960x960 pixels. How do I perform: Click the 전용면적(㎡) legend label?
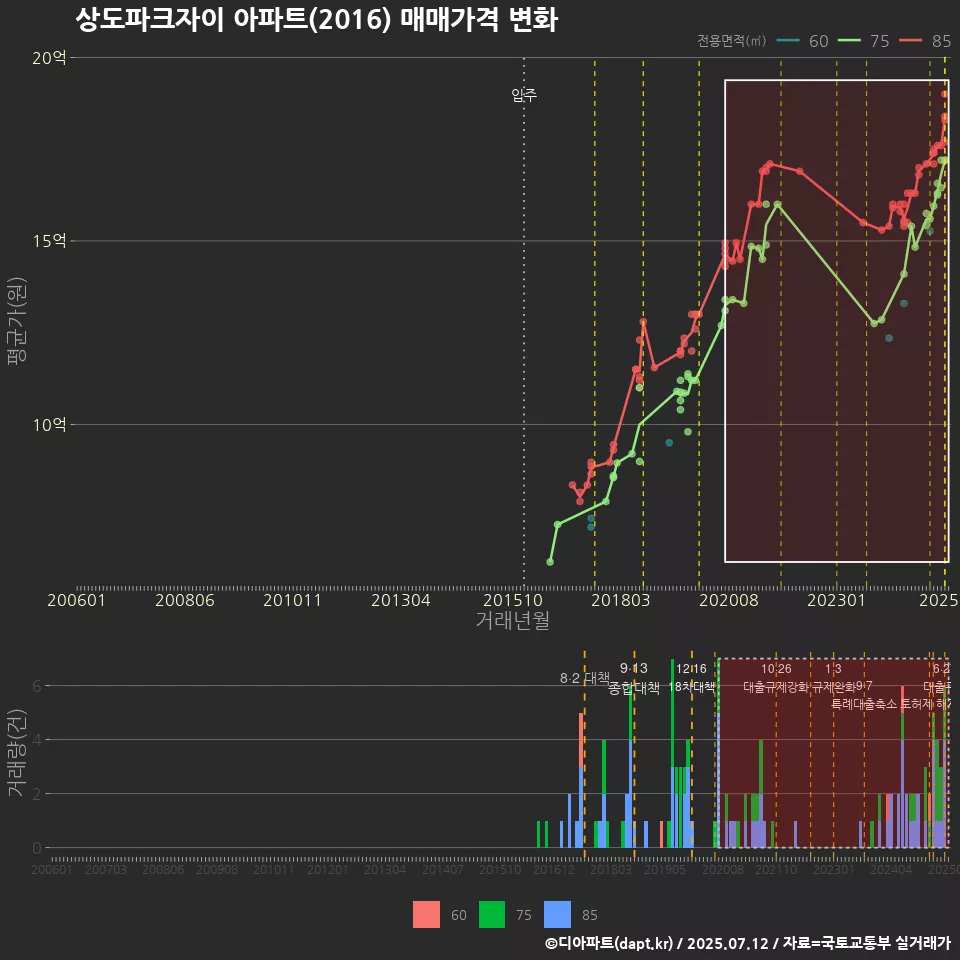(732, 41)
